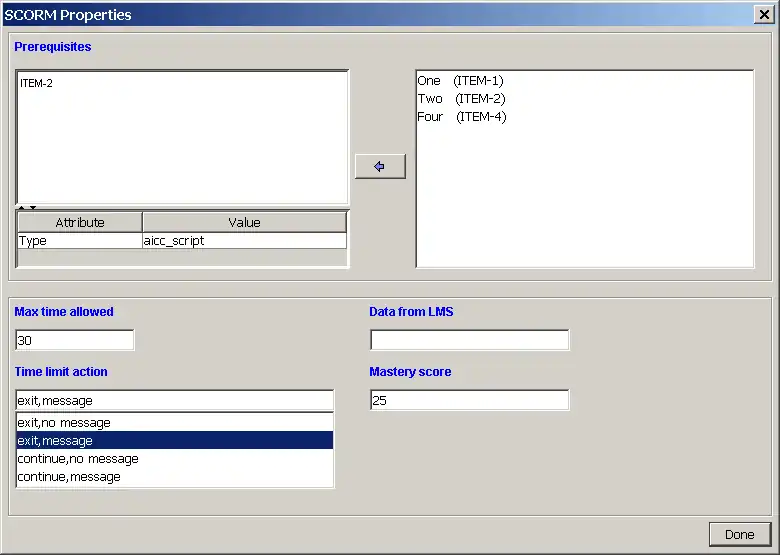Click the Done button
The width and height of the screenshot is (780, 555).
click(739, 534)
